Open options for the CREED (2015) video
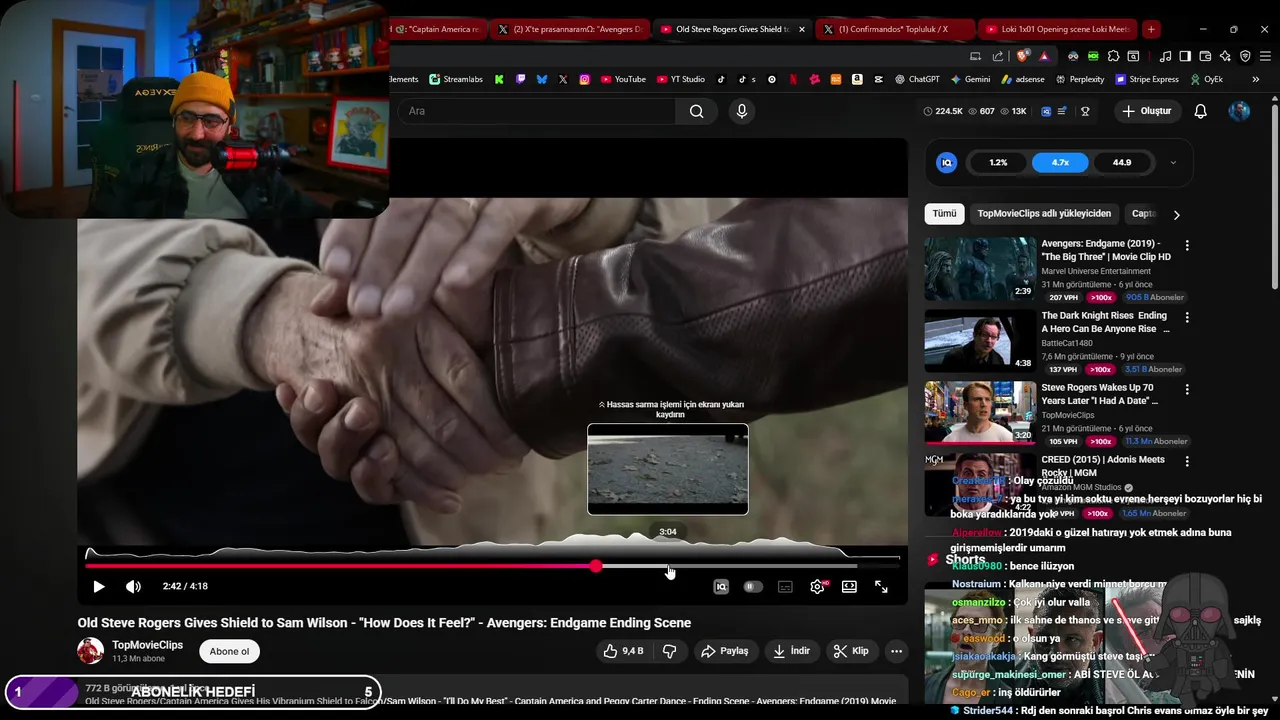1280x720 pixels. pos(1187,461)
